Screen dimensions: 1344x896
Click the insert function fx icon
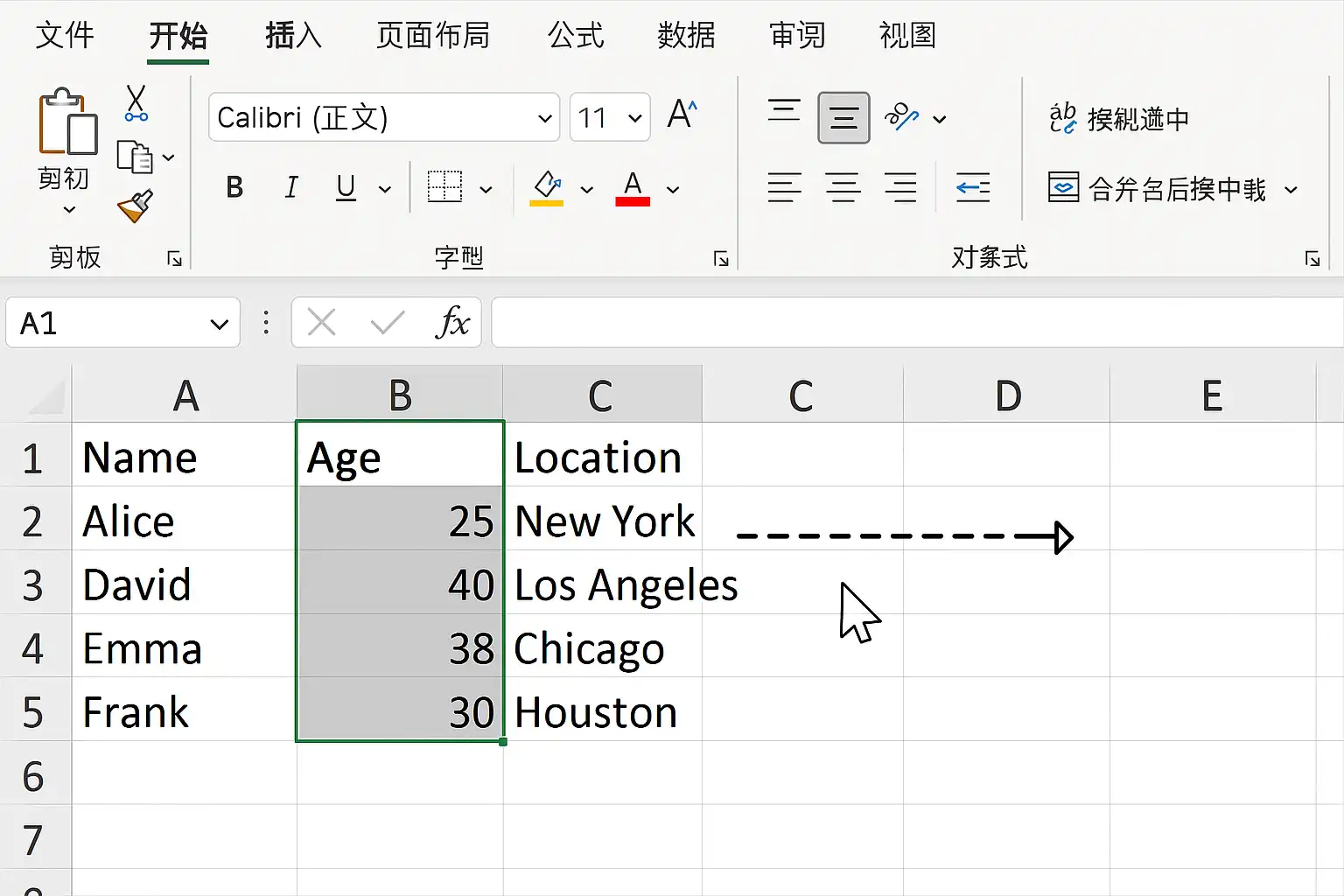[x=452, y=323]
